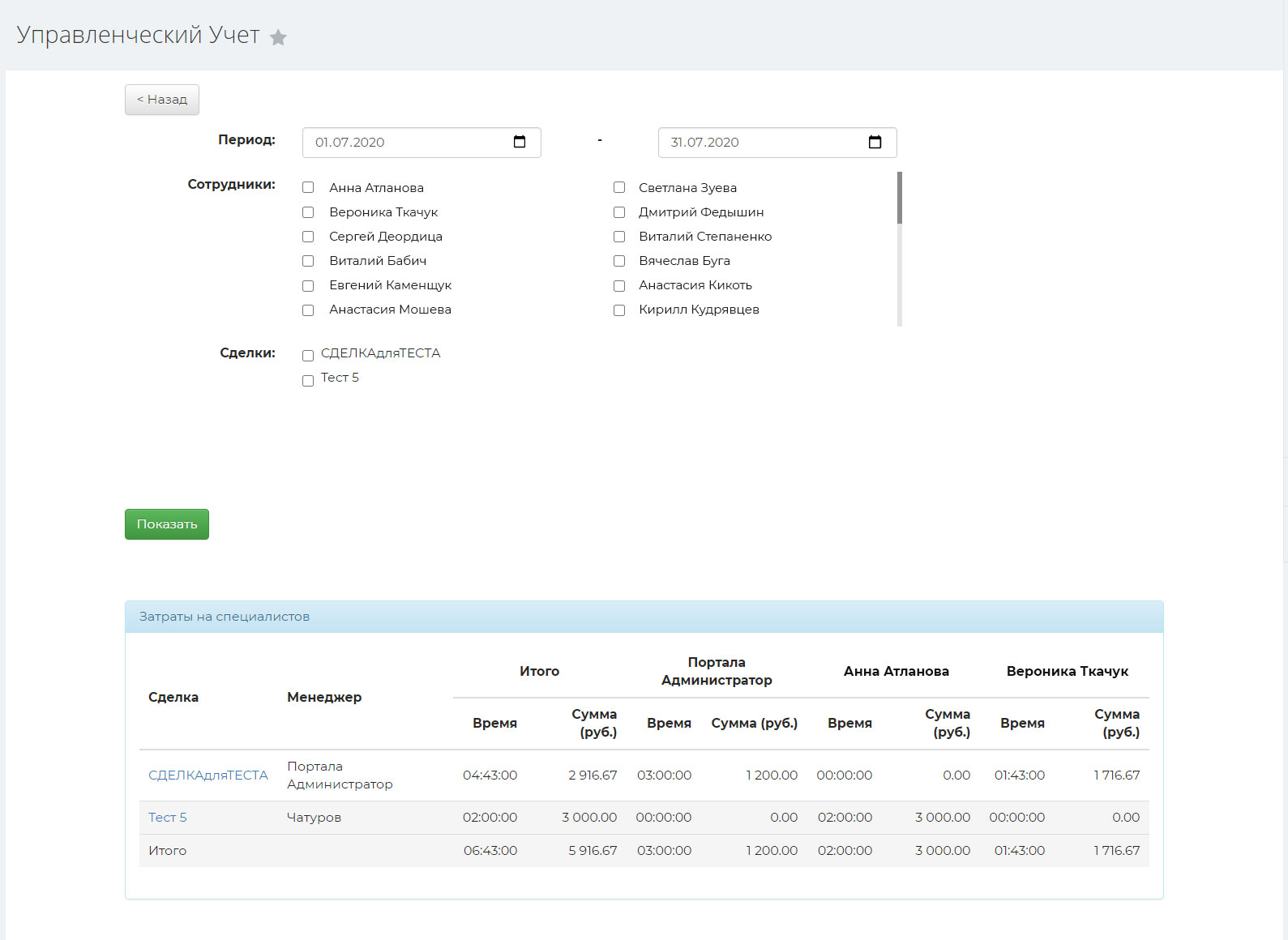The height and width of the screenshot is (940, 1288).
Task: Open calendar picker for end date 31.07.2020
Action: [875, 142]
